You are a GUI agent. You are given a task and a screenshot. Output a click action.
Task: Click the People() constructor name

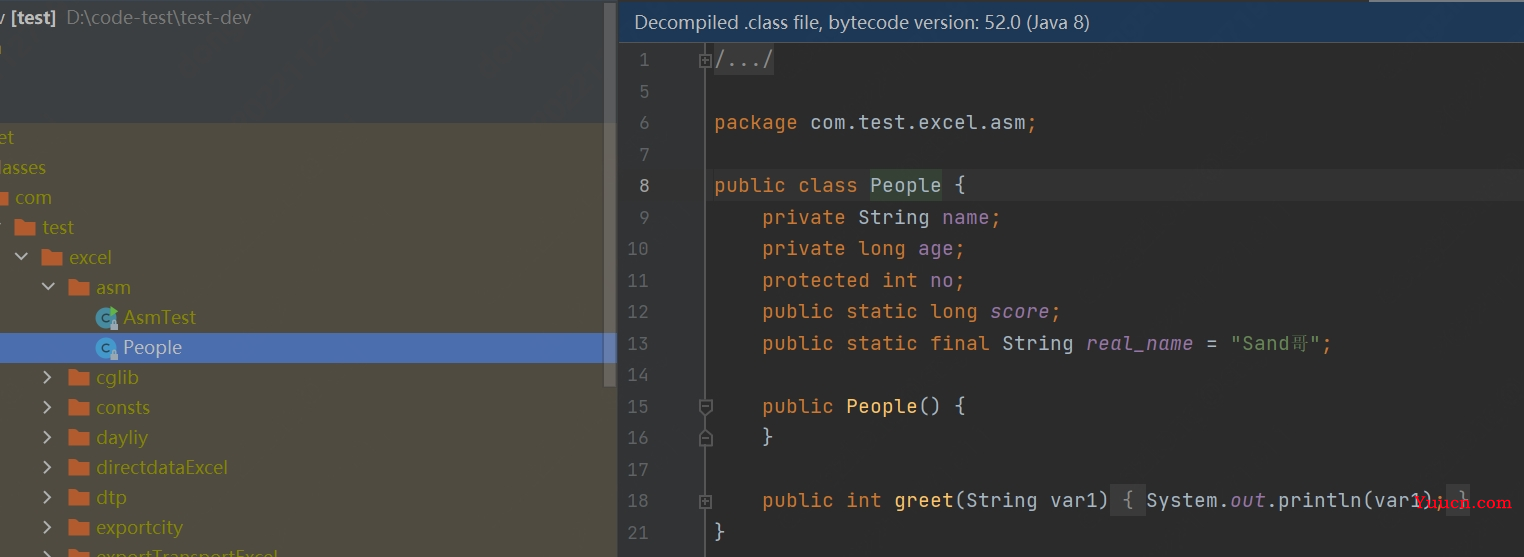[x=881, y=407]
